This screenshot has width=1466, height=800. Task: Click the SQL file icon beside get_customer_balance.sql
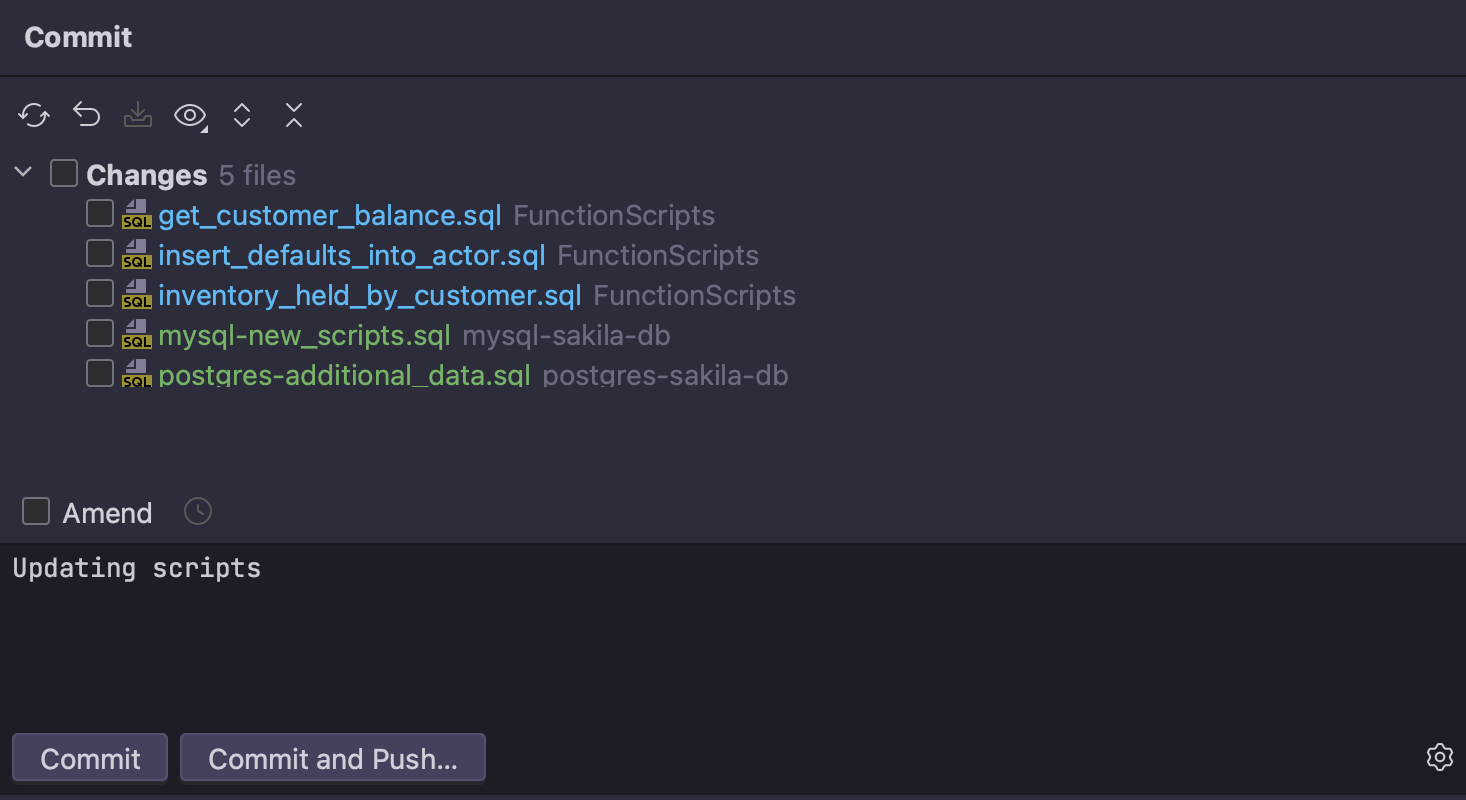pos(136,214)
